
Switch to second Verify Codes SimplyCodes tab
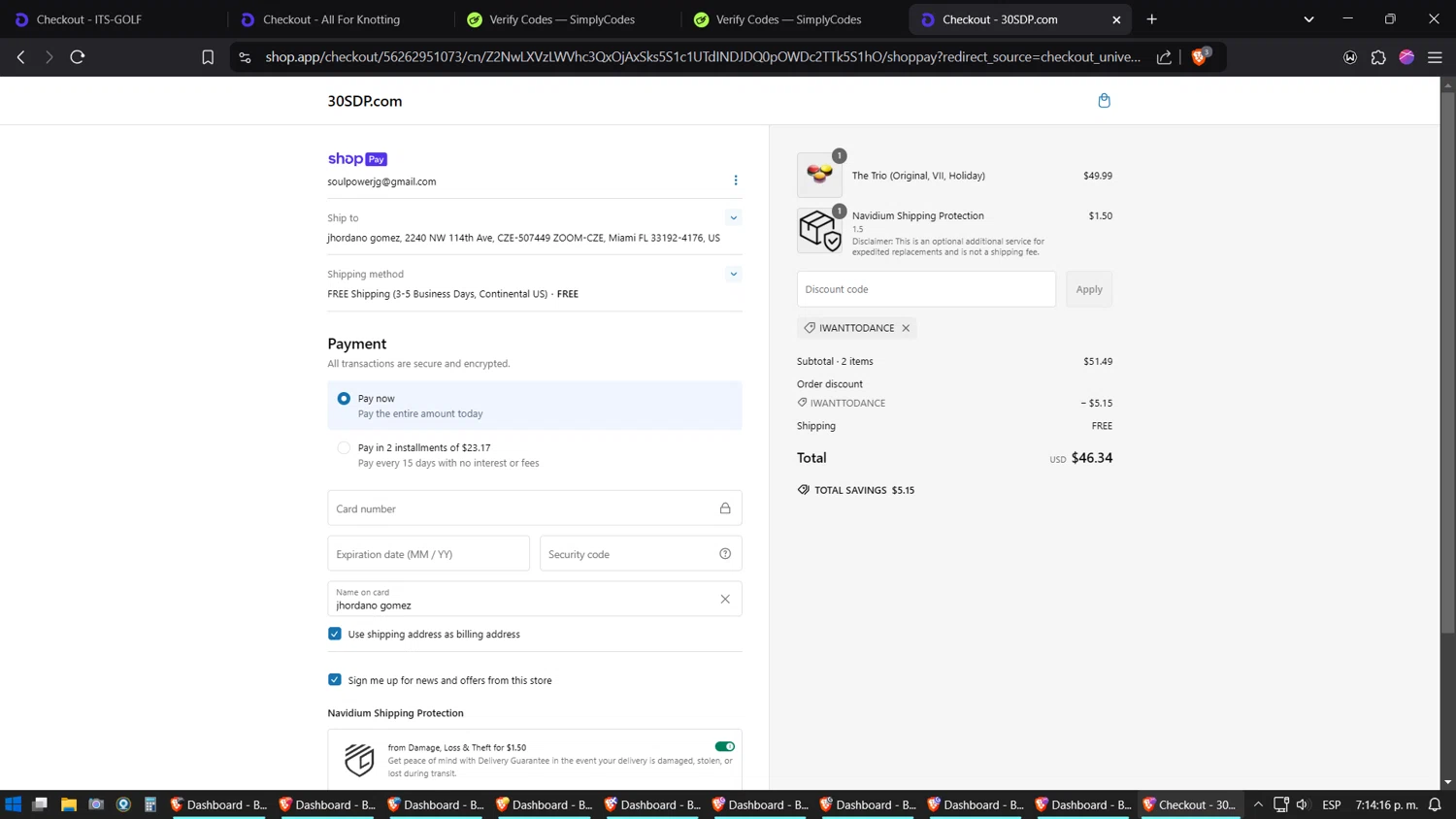[793, 19]
